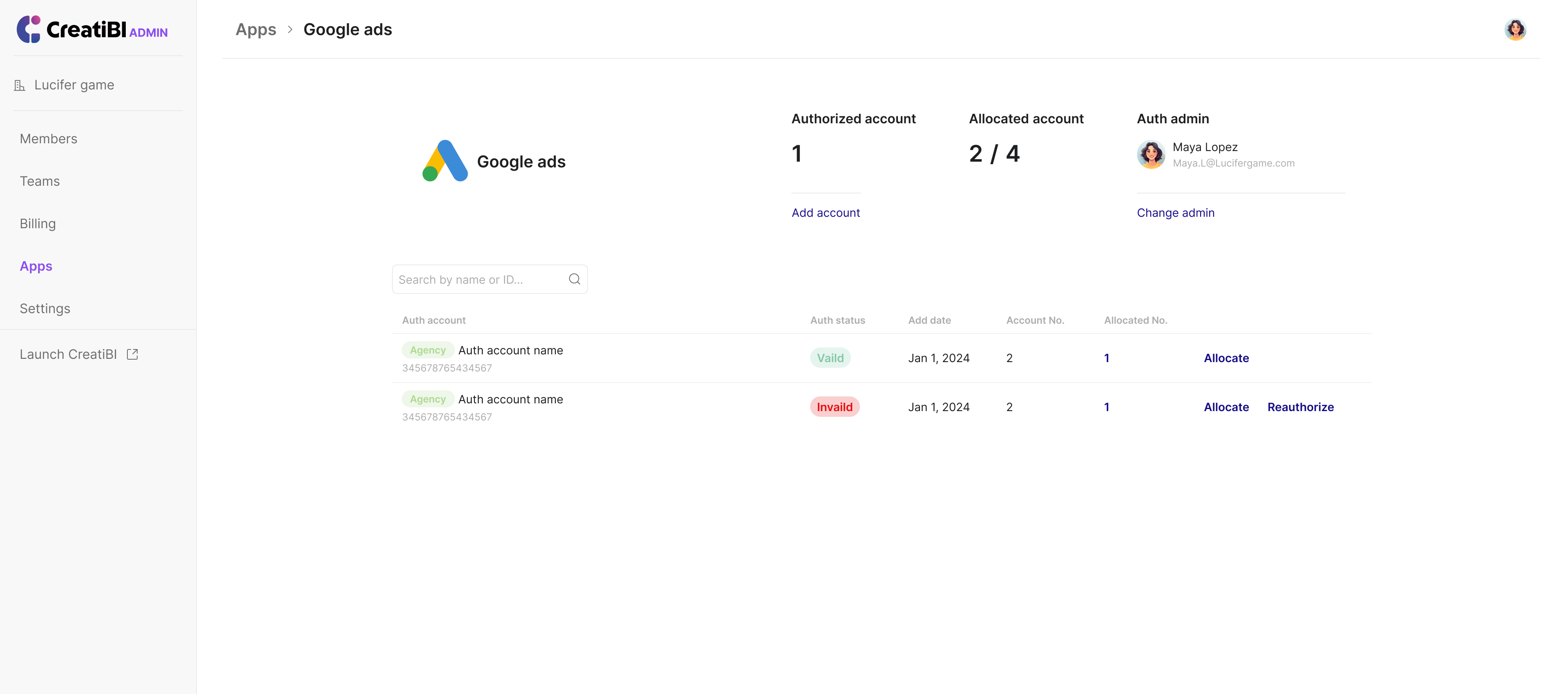Image resolution: width=1568 pixels, height=694 pixels.
Task: Go to Teams in sidebar
Action: coord(40,181)
